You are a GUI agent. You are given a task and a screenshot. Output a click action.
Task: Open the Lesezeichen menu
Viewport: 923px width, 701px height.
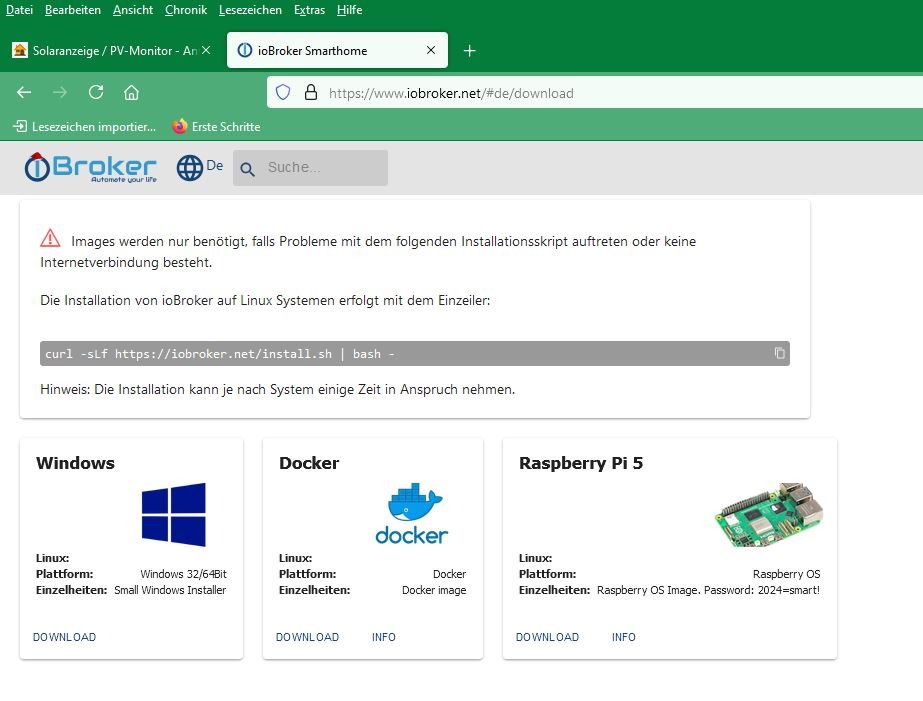tap(250, 10)
